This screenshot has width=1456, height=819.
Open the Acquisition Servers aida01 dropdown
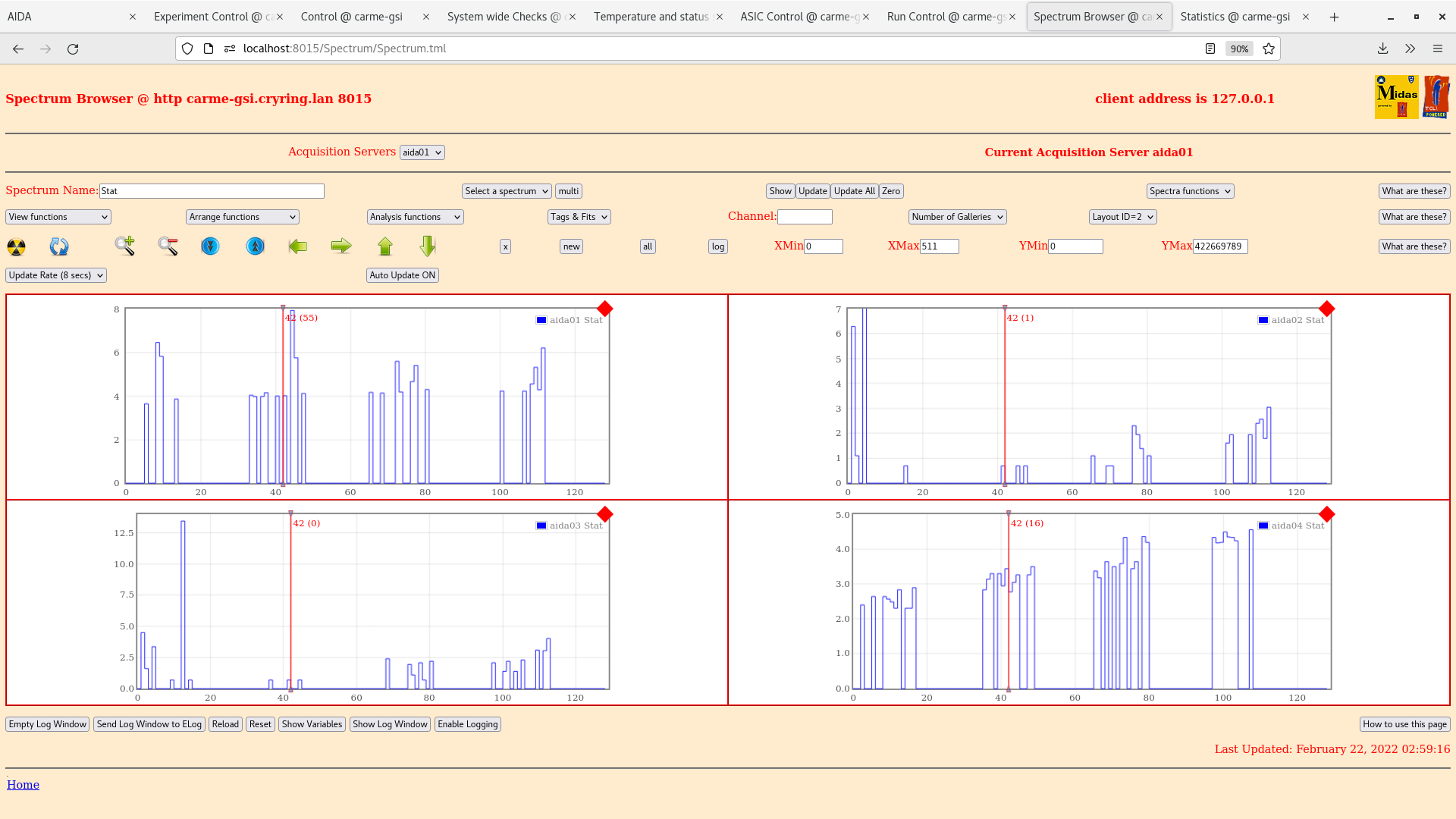pos(422,152)
